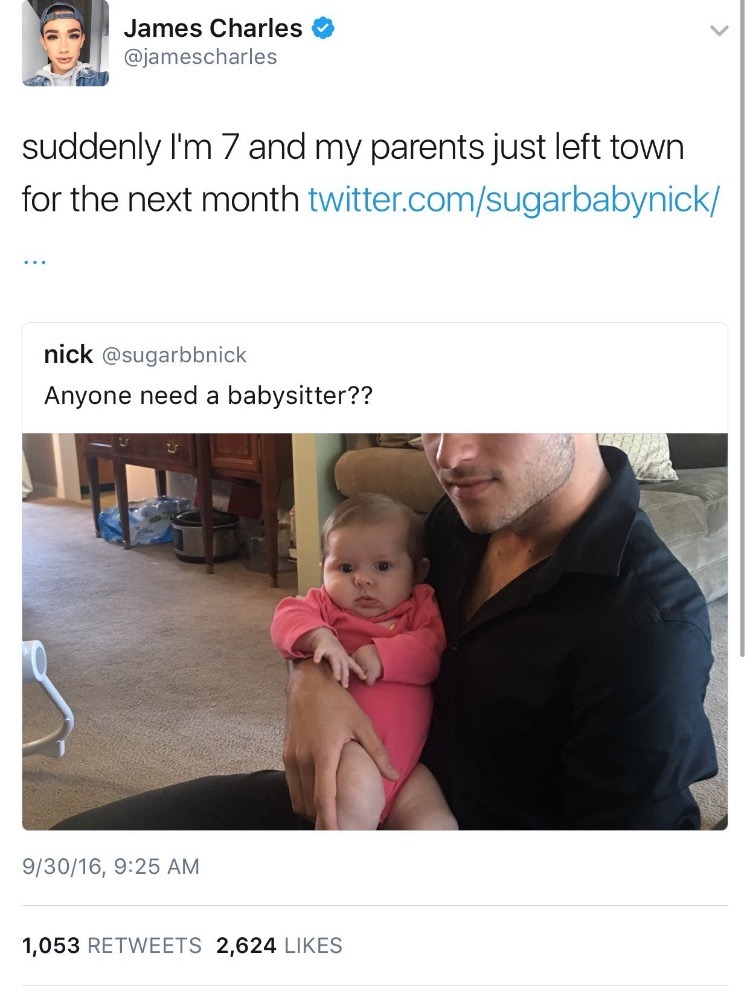View the 2,624 Likes list
This screenshot has width=750, height=992.
point(279,945)
